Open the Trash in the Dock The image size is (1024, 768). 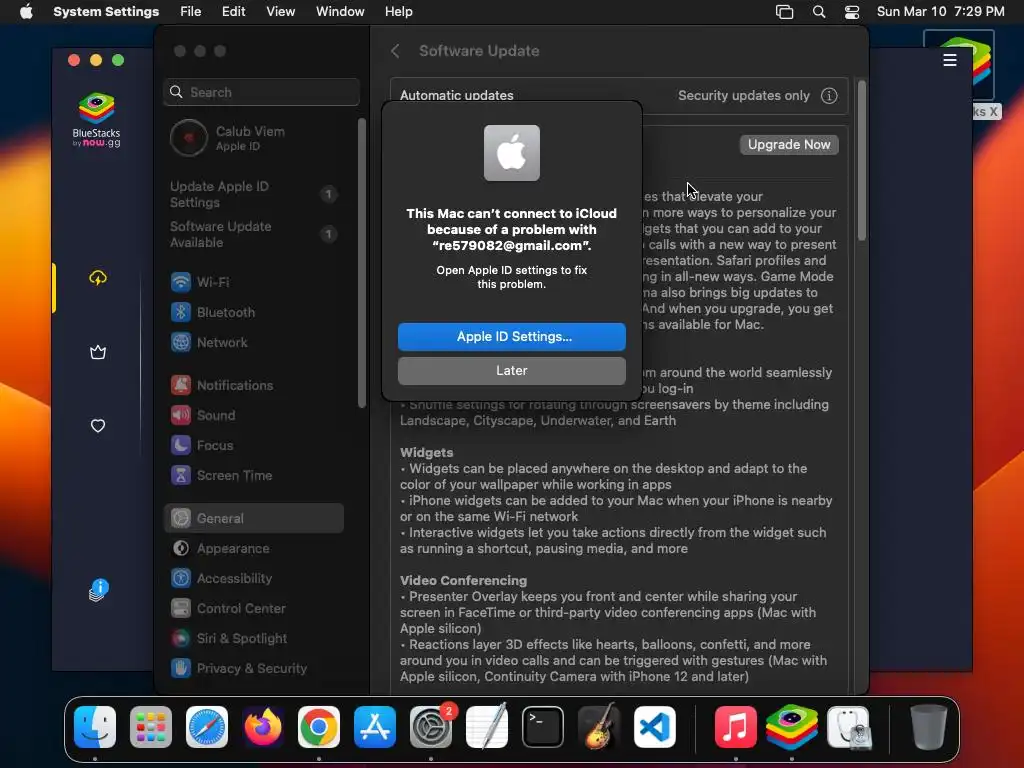click(x=928, y=727)
